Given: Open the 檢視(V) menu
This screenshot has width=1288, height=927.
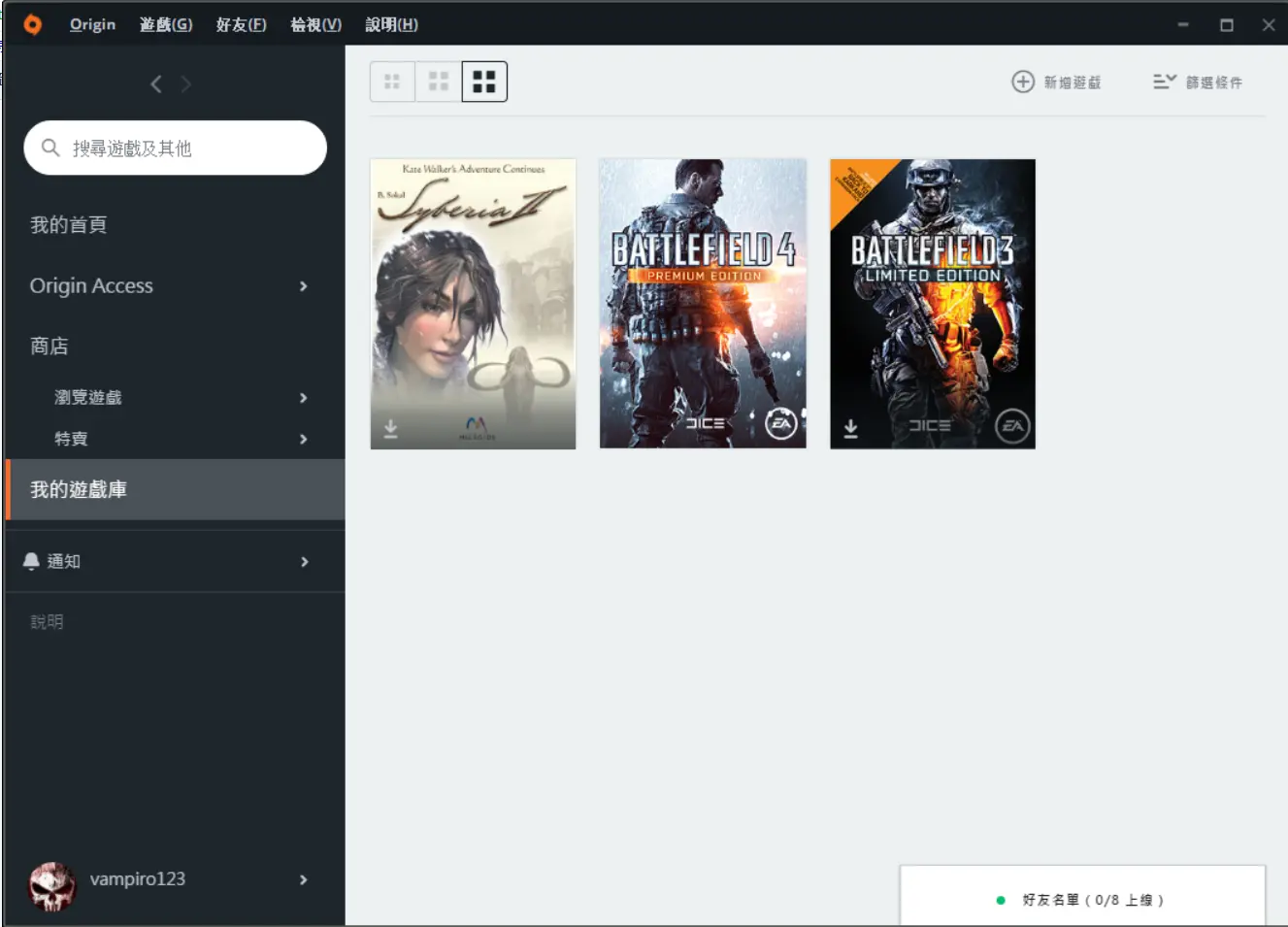Looking at the screenshot, I should (x=315, y=24).
